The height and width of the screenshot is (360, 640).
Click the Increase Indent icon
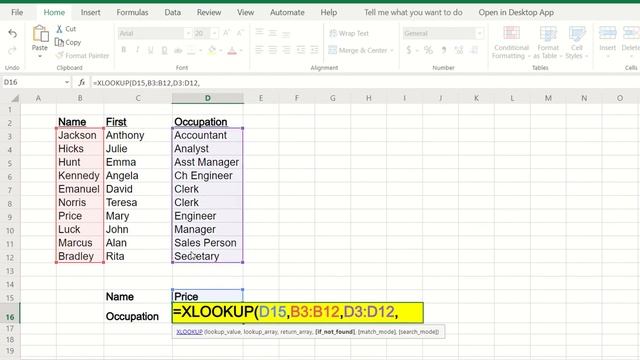pyautogui.click(x=314, y=50)
